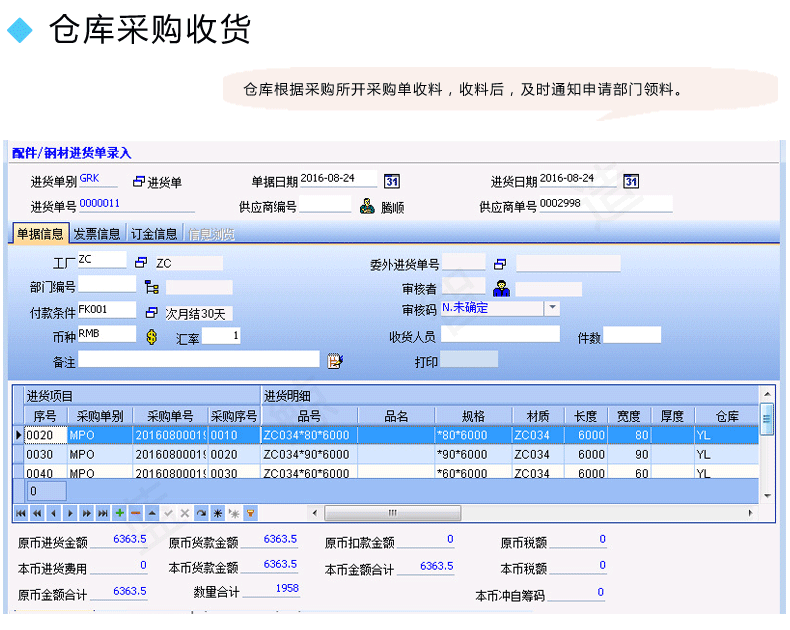Click the 采购单号 column header

[170, 416]
